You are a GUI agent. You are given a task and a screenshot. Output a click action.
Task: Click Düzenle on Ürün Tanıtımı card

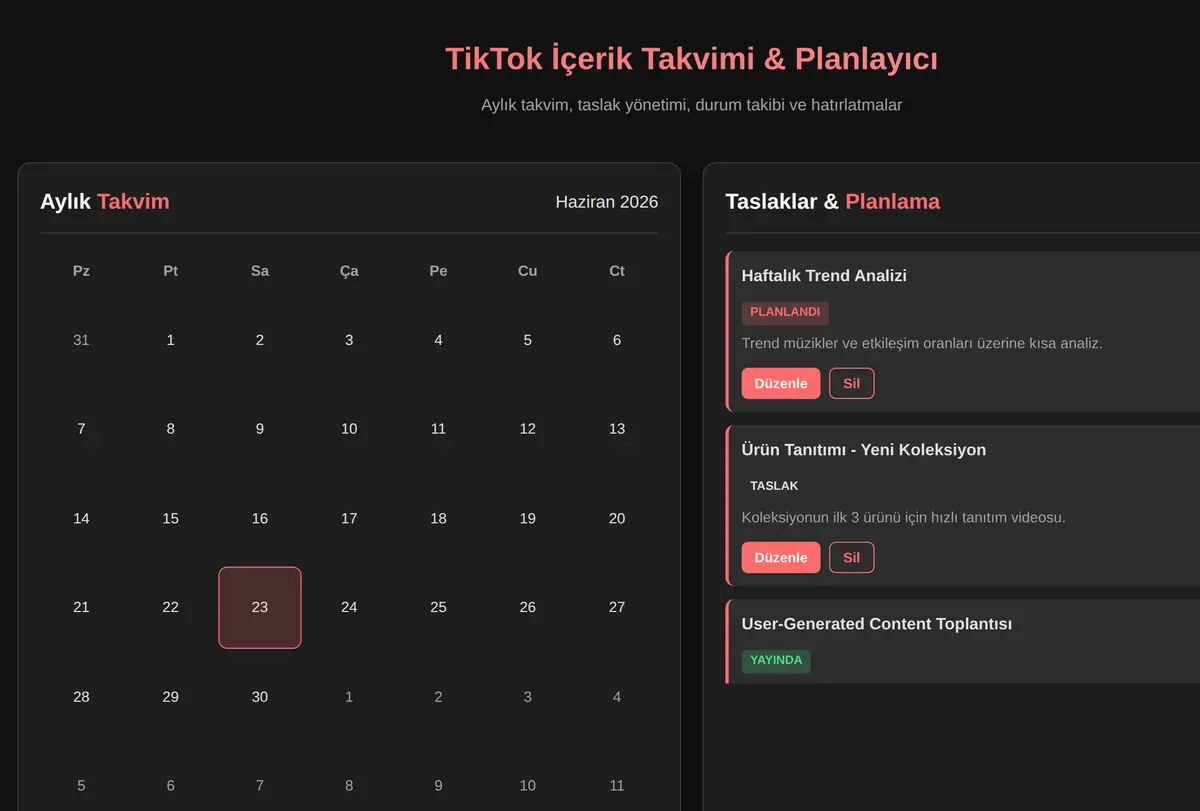[781, 557]
